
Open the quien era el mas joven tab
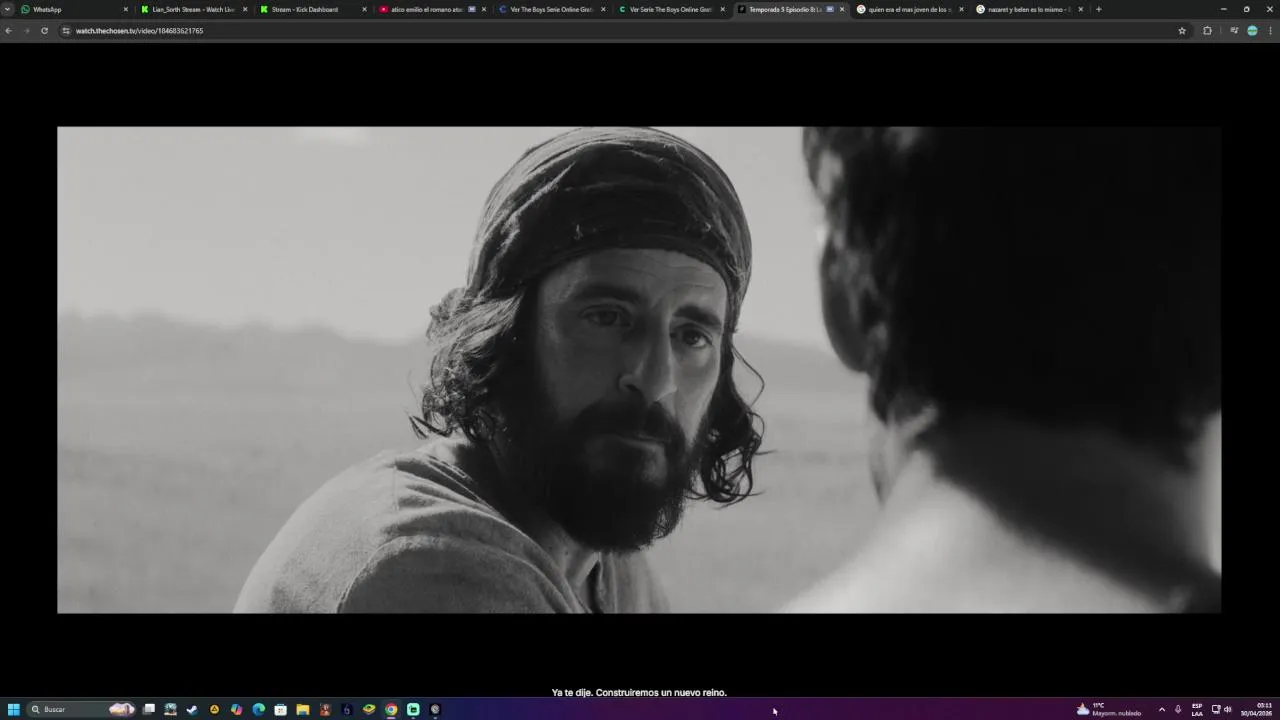(909, 9)
